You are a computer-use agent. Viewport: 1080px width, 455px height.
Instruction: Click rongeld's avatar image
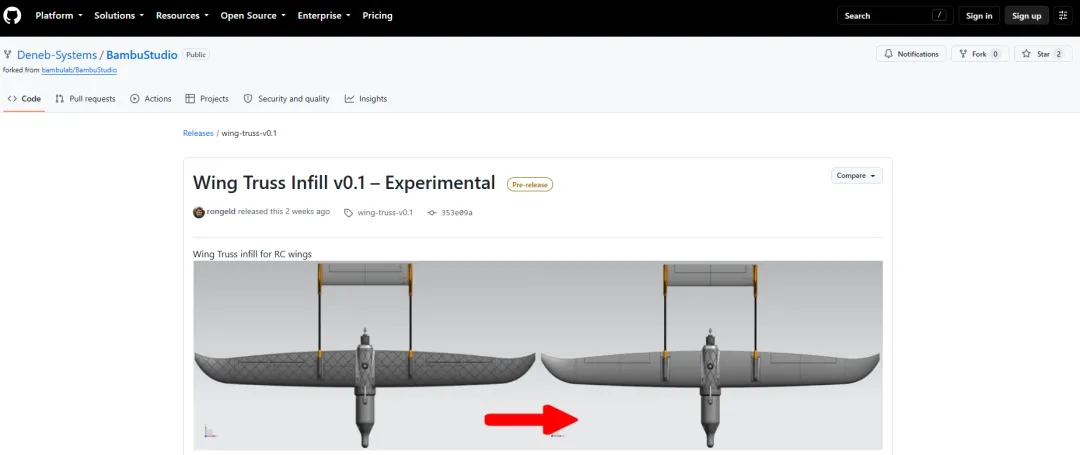[x=198, y=212]
